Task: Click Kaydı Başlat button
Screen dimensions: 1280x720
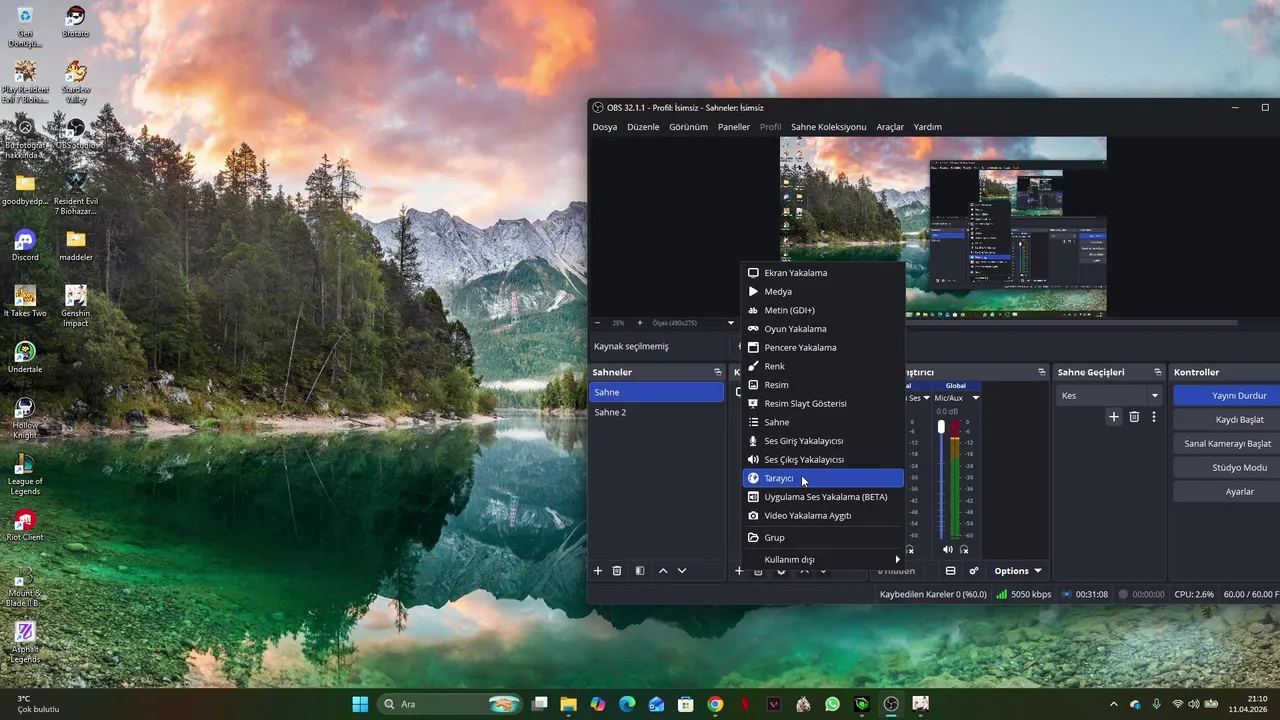Action: (1227, 419)
